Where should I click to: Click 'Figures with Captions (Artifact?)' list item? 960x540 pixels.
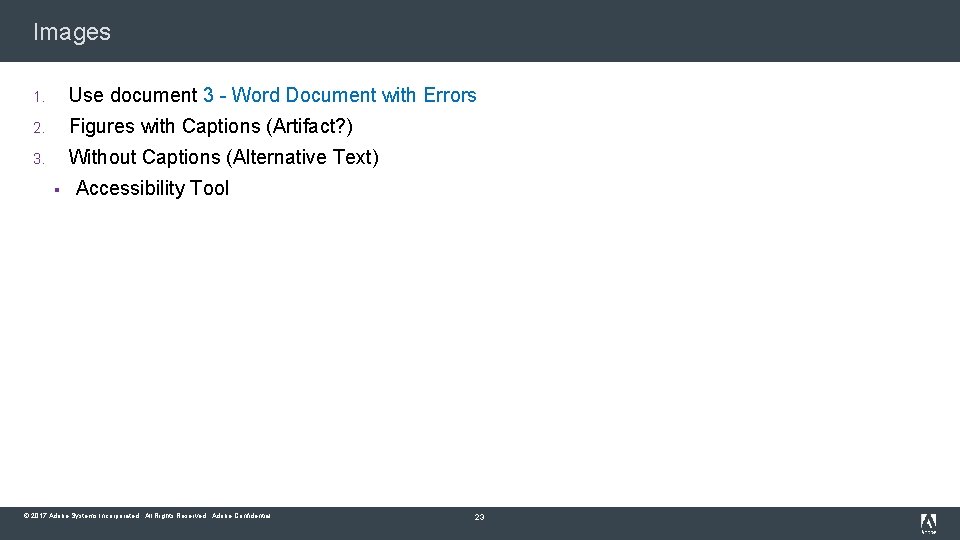tap(211, 127)
